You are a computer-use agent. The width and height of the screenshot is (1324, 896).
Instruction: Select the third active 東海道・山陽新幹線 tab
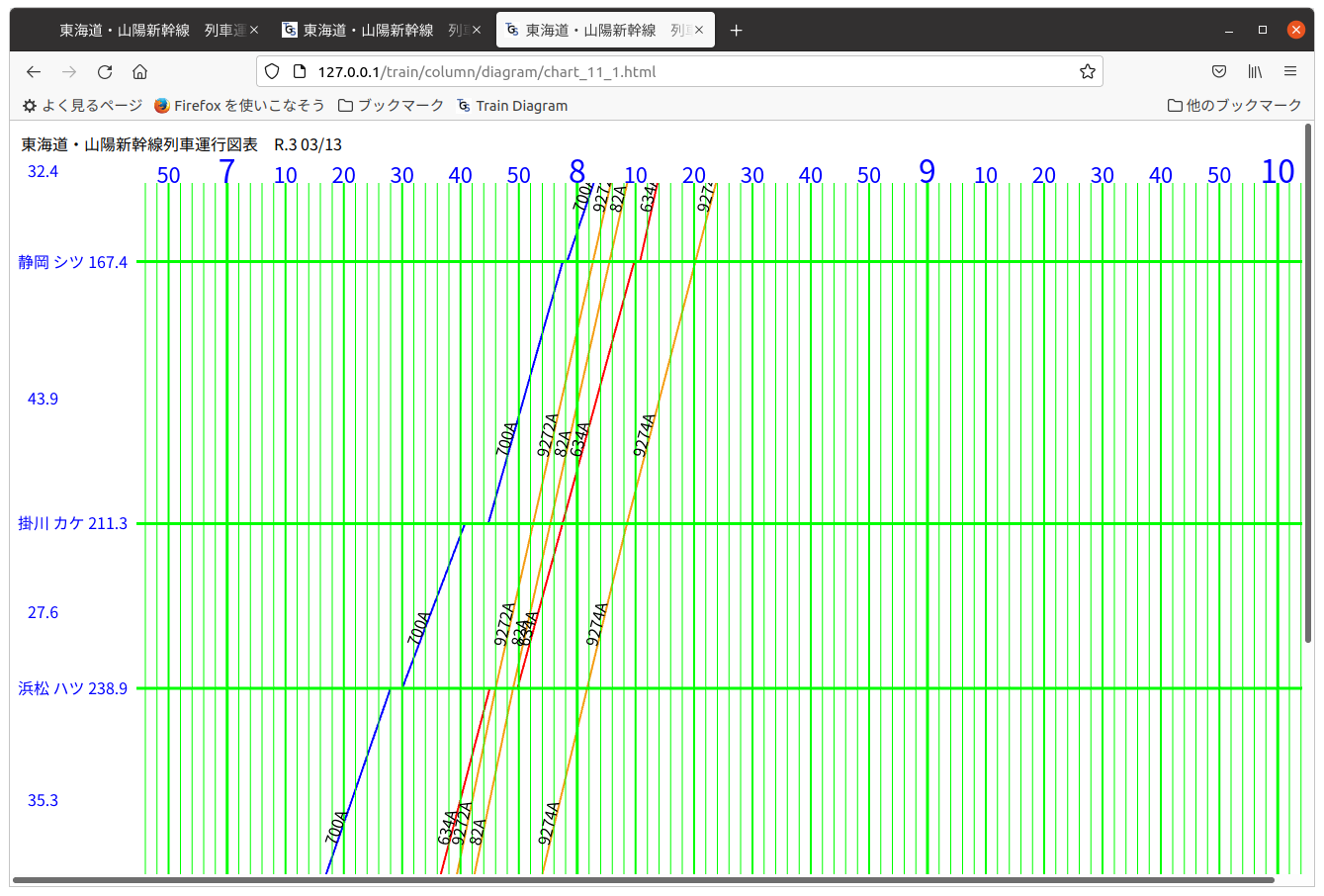(x=604, y=31)
